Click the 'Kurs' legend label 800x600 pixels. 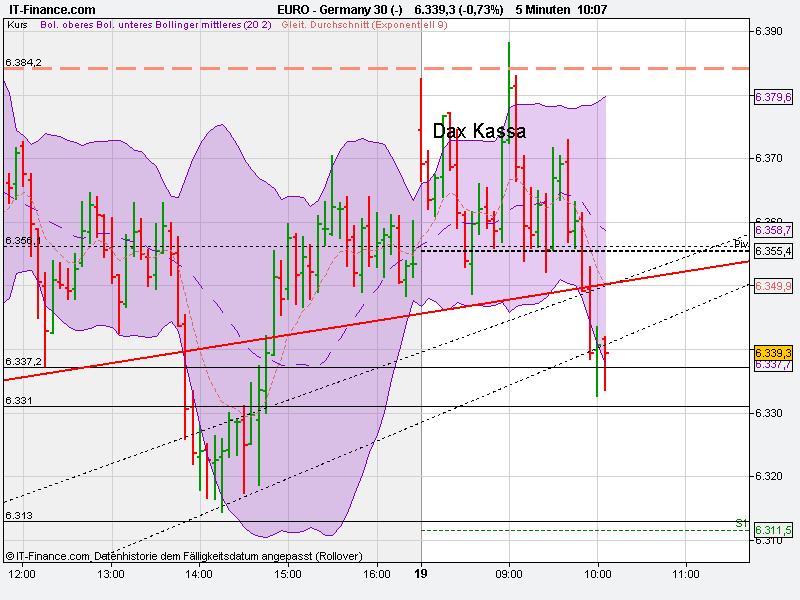point(16,27)
